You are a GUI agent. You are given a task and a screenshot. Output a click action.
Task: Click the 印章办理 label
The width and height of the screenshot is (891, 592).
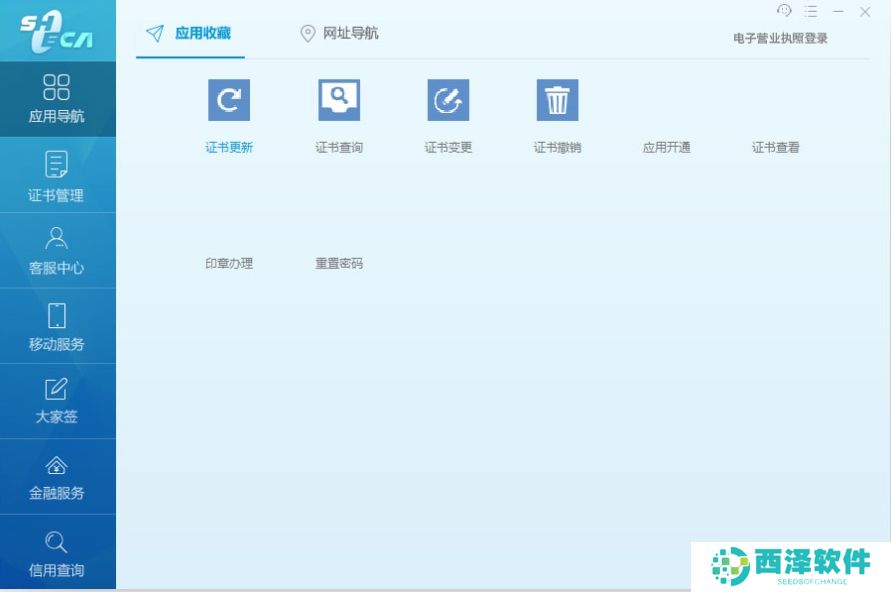pos(229,264)
